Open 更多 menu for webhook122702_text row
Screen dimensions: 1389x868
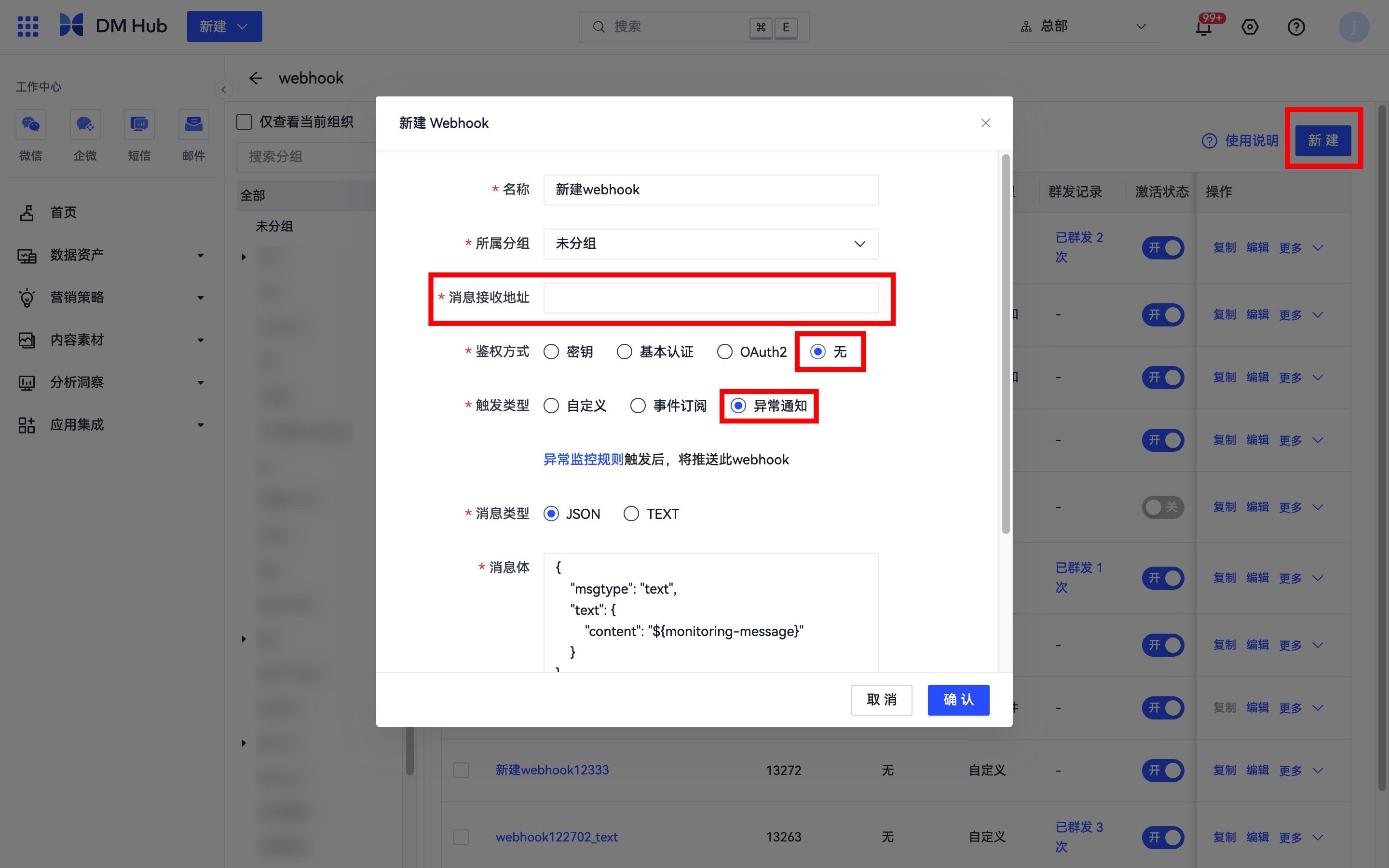click(x=1301, y=838)
